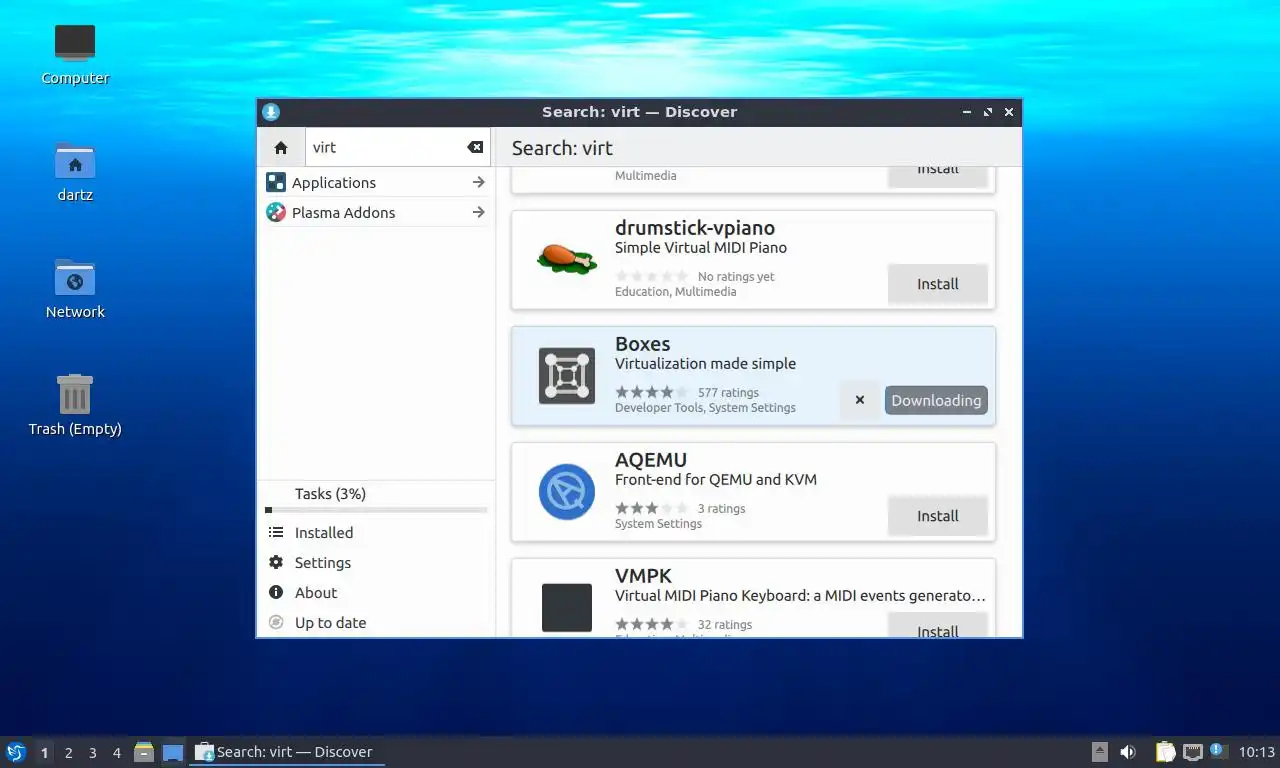Viewport: 1280px width, 768px height.
Task: Open the About page
Action: click(376, 592)
